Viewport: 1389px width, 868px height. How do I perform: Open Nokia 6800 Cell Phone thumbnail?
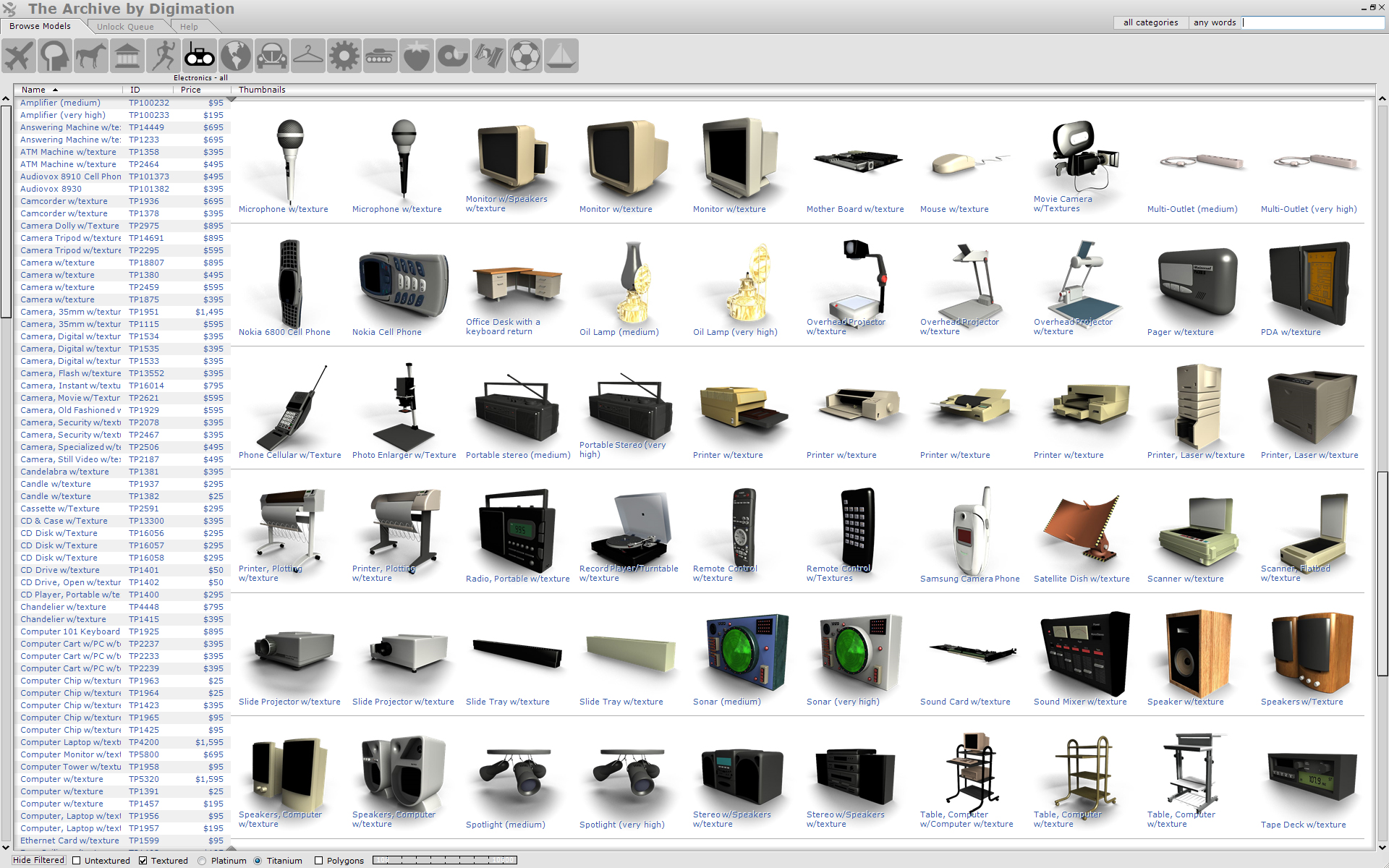(x=290, y=284)
